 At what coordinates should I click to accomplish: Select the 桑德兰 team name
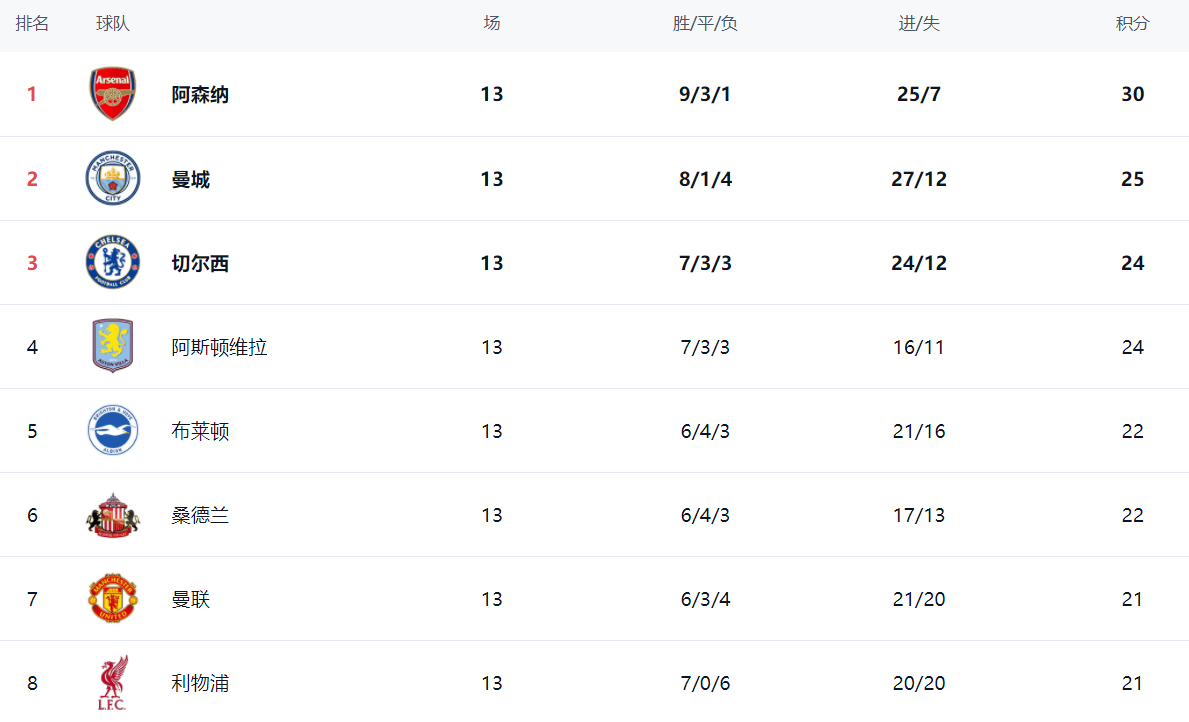tap(200, 516)
